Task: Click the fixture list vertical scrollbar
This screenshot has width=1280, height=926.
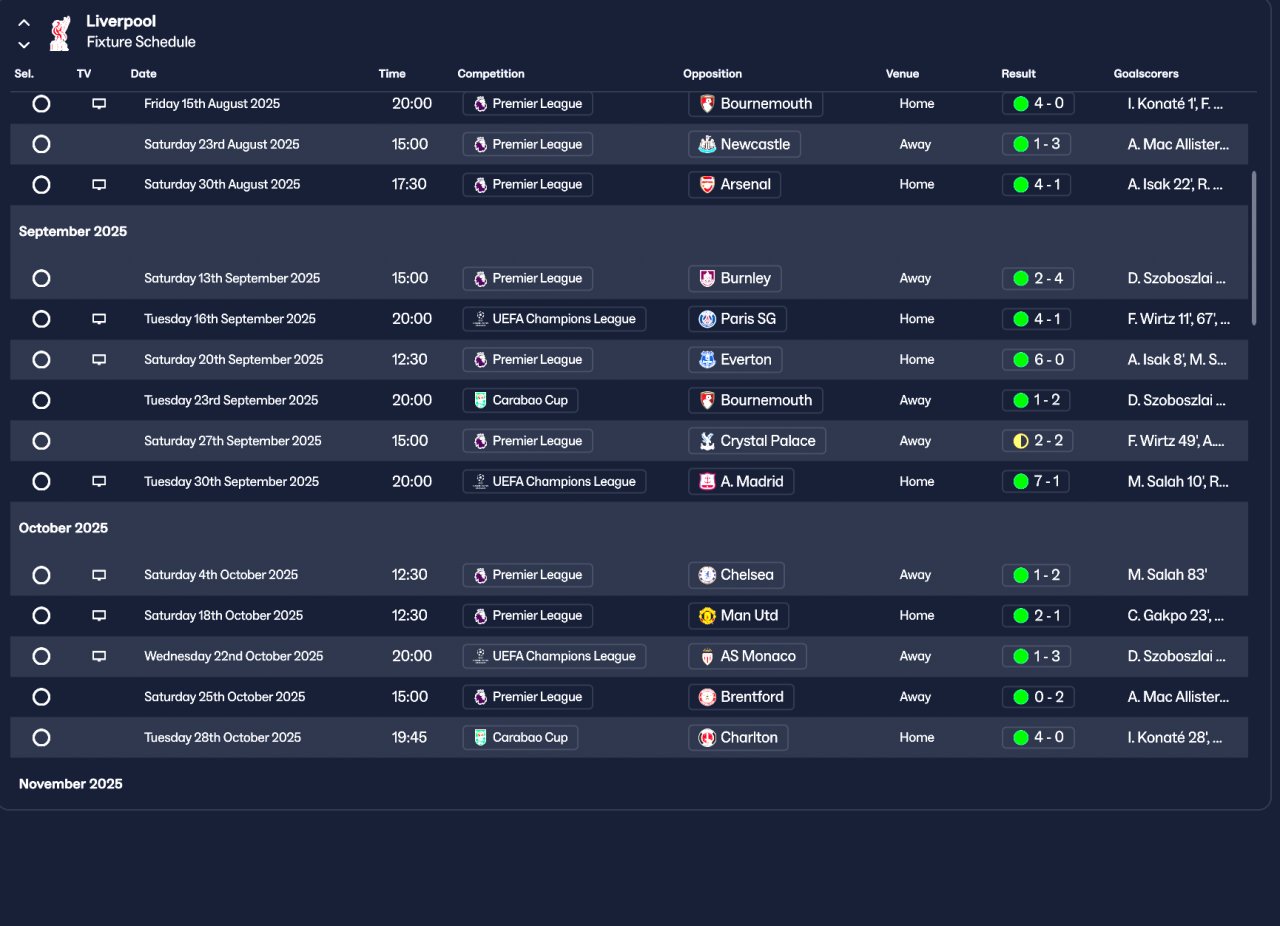Action: (x=1254, y=248)
